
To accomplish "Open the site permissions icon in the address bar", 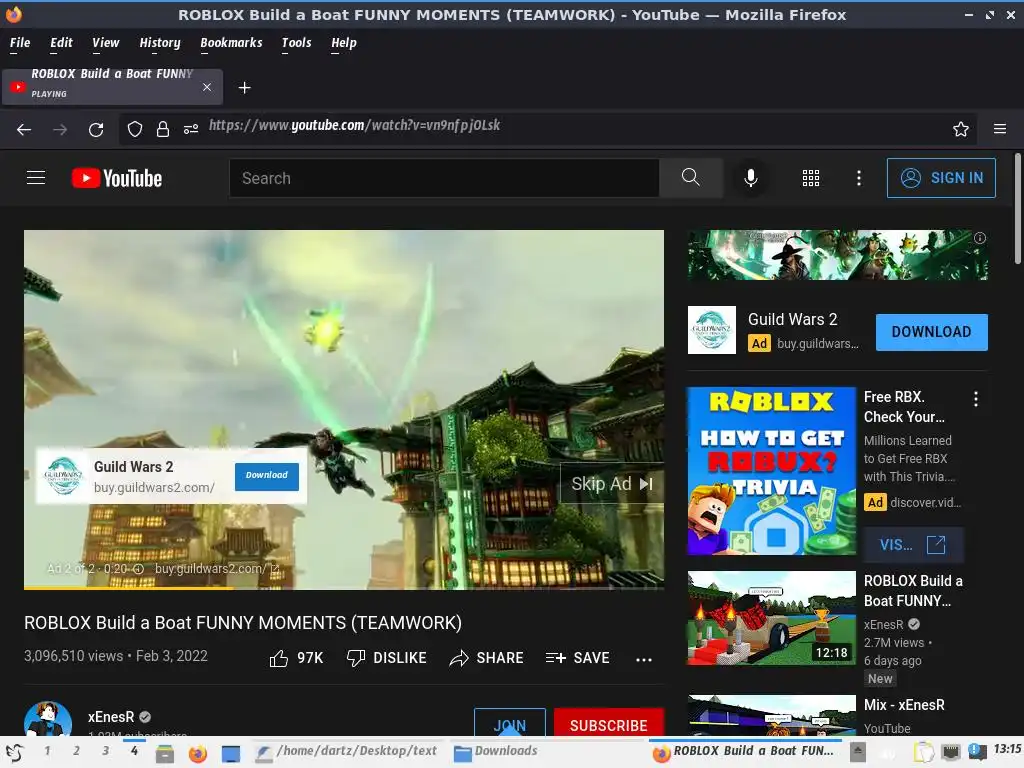I will point(191,129).
